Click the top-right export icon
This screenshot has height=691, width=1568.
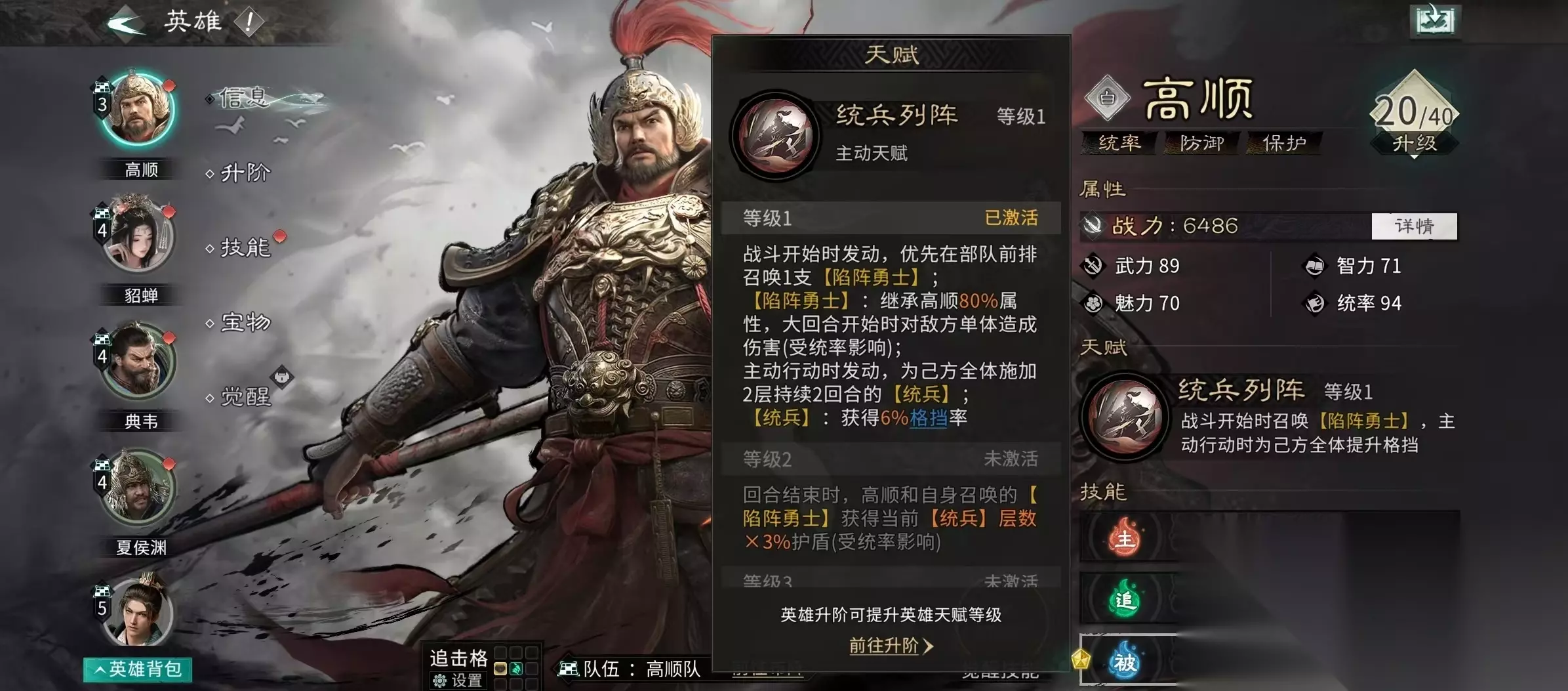pos(1435,21)
